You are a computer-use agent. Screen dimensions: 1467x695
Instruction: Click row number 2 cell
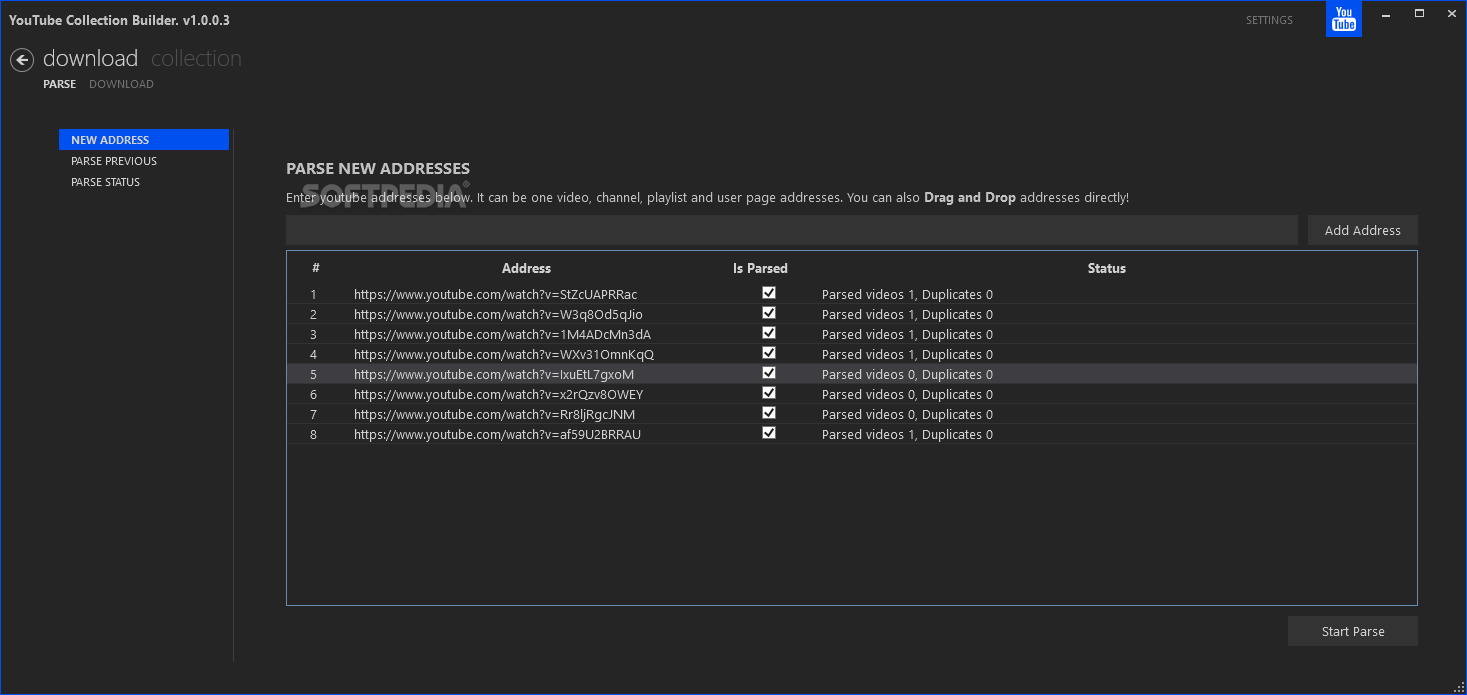(x=313, y=314)
